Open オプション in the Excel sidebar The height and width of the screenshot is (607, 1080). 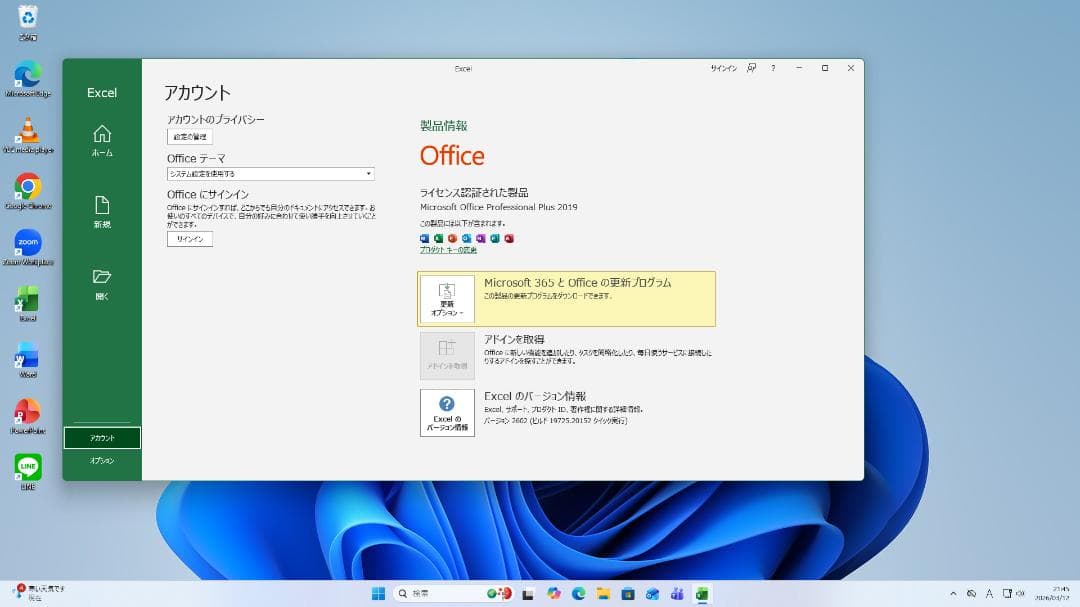tap(102, 460)
